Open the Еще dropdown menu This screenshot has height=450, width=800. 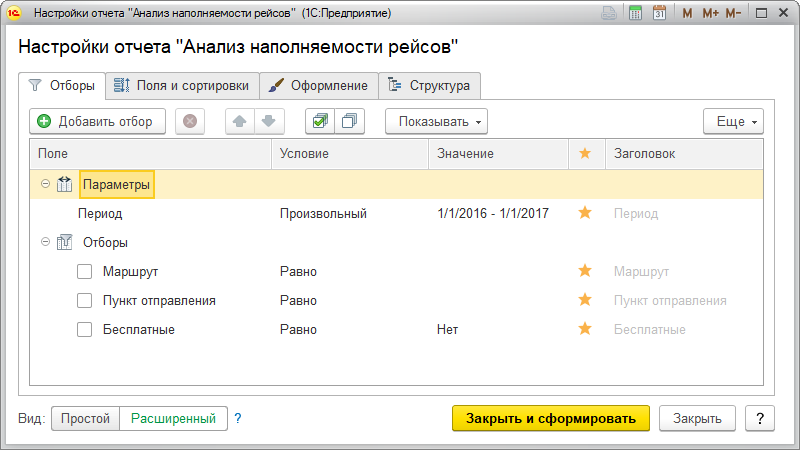coord(733,122)
